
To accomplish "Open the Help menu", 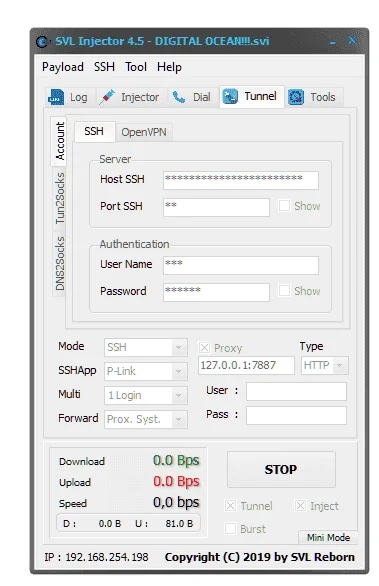I will tap(169, 67).
